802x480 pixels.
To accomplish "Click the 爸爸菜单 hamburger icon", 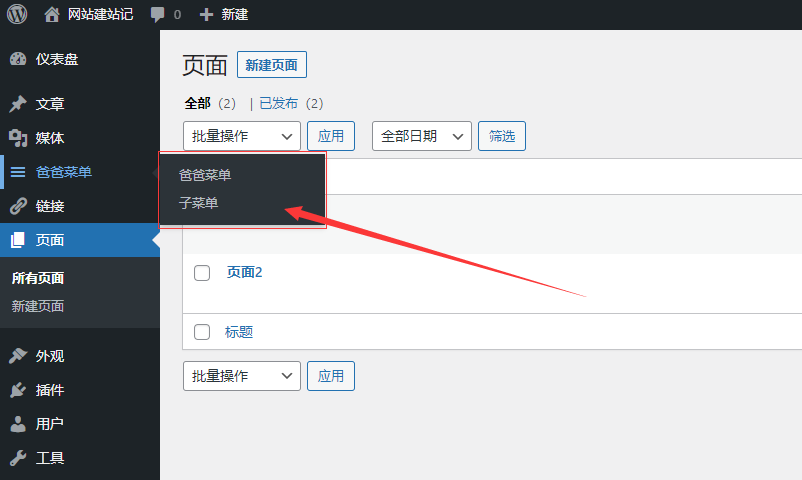I will (x=18, y=172).
